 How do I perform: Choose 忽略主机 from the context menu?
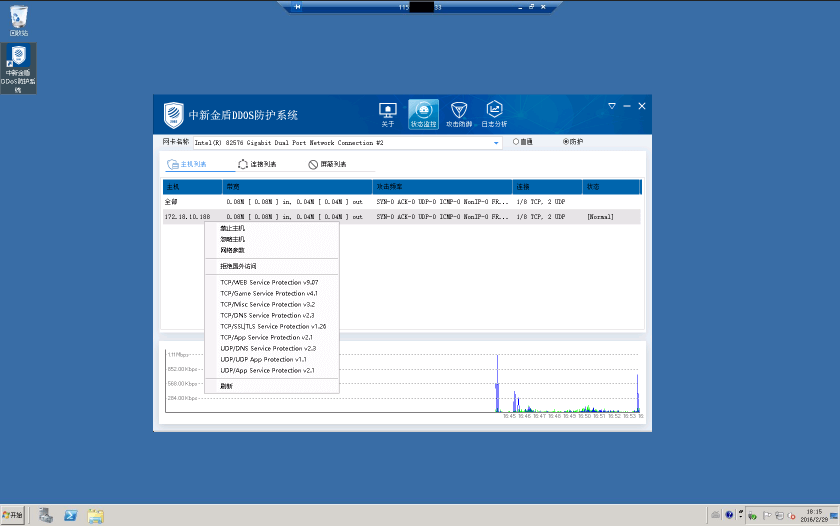point(272,239)
